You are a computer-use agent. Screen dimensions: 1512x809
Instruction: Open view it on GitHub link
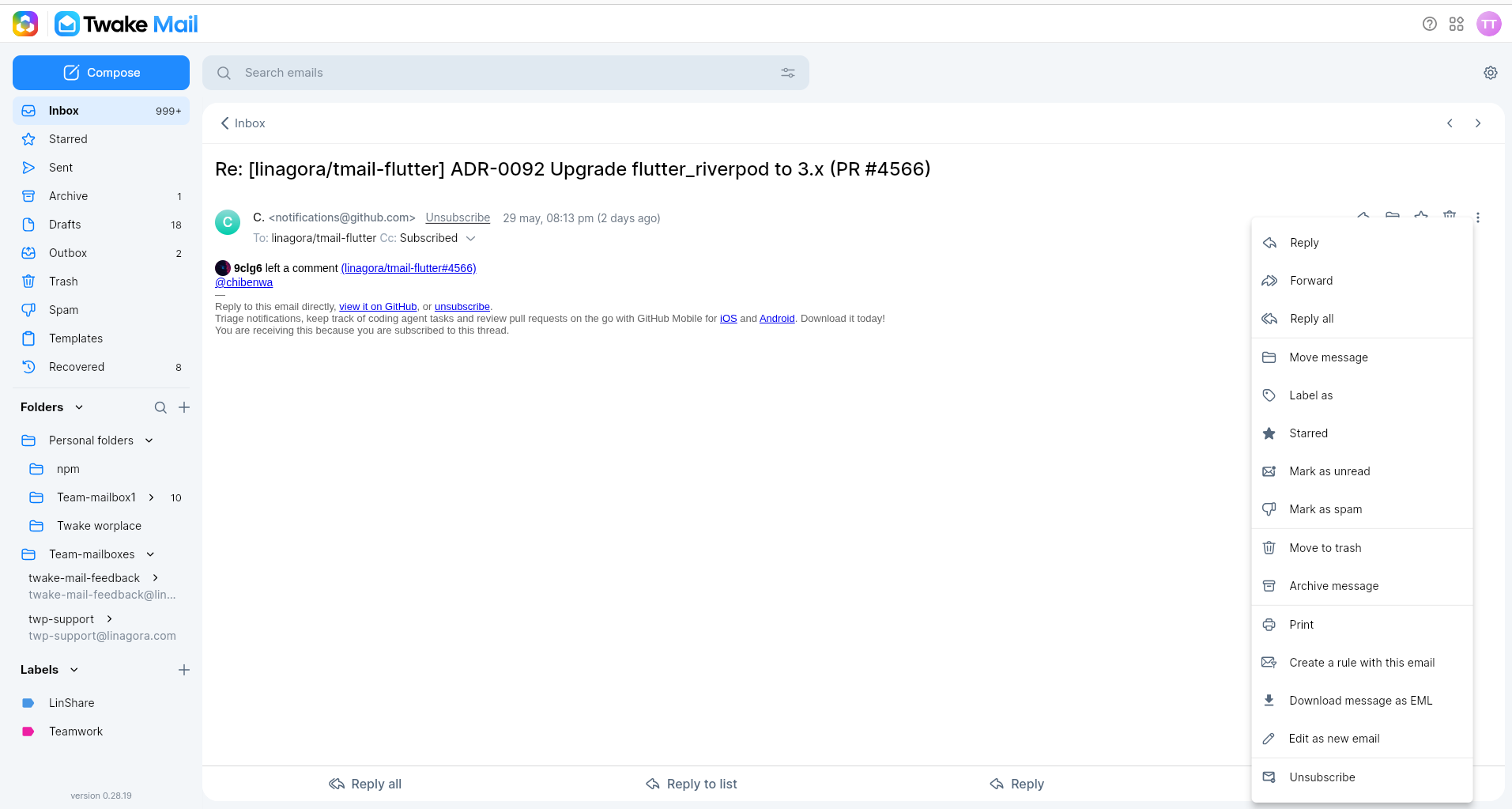[x=378, y=307]
